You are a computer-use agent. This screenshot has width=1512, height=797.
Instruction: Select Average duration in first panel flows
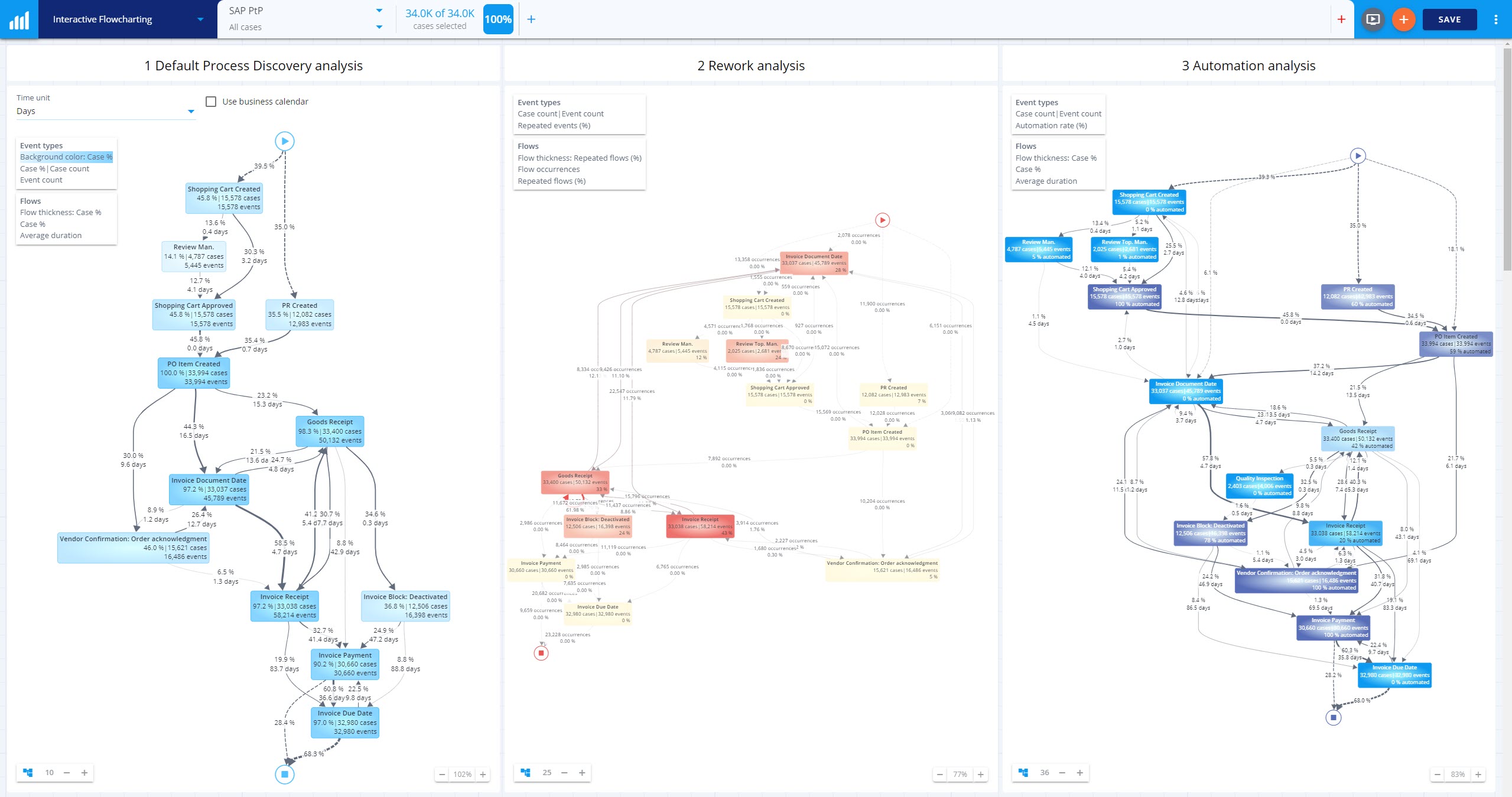[x=51, y=236]
